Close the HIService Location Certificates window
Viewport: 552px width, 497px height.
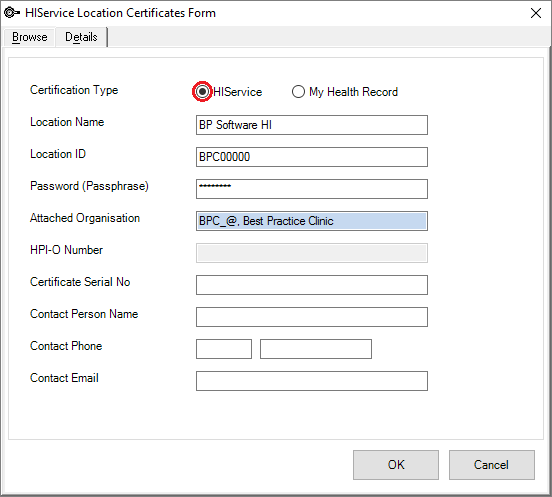coord(536,13)
